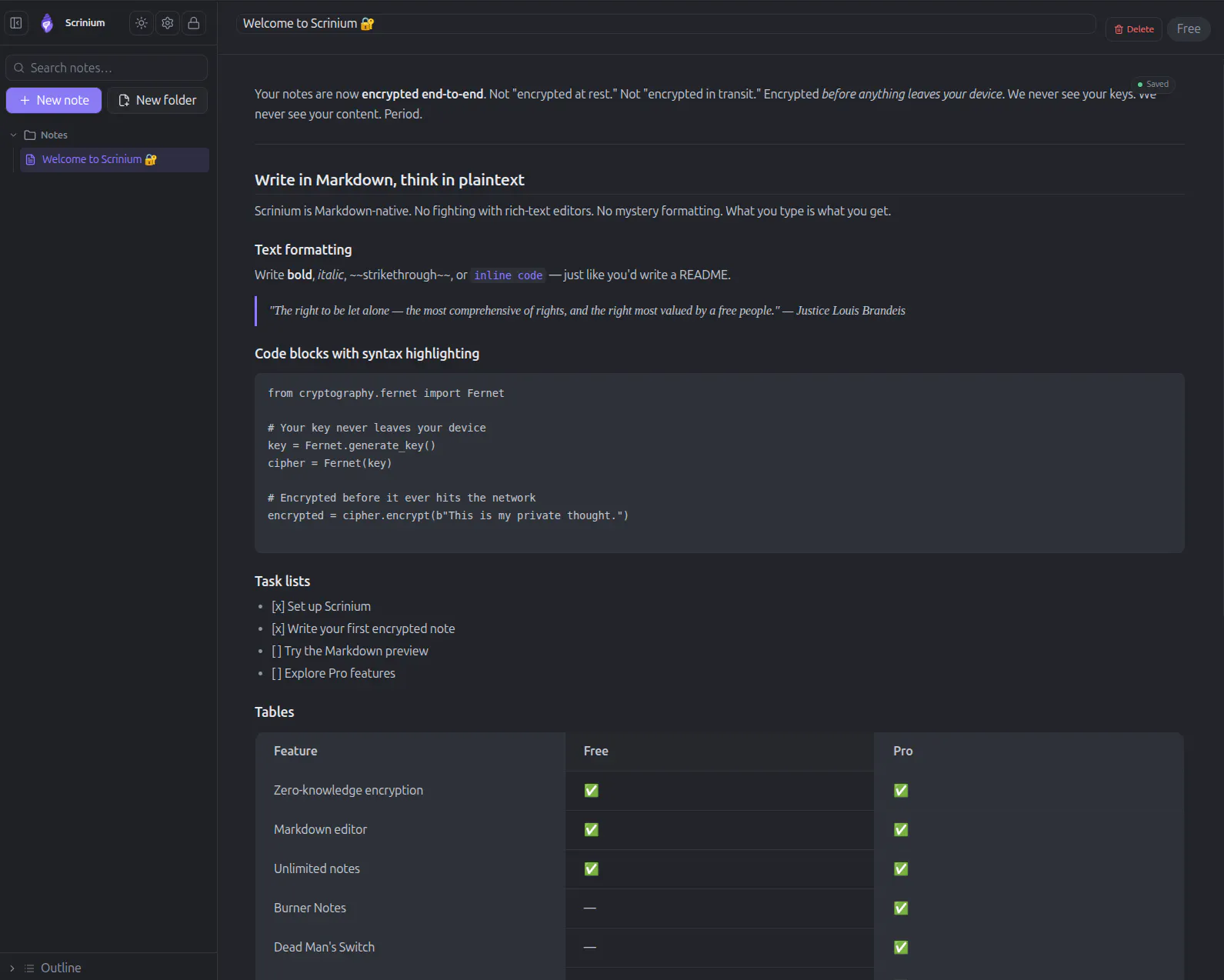Lock the vault padlock icon
Viewport: 1224px width, 980px height.
(194, 23)
